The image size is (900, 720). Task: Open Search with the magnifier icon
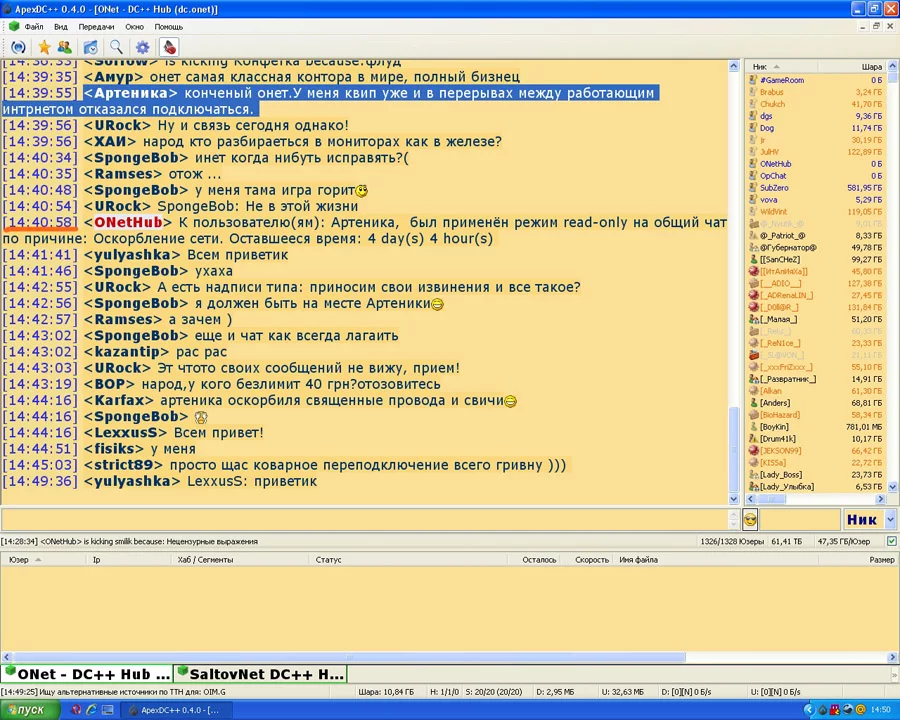[117, 47]
